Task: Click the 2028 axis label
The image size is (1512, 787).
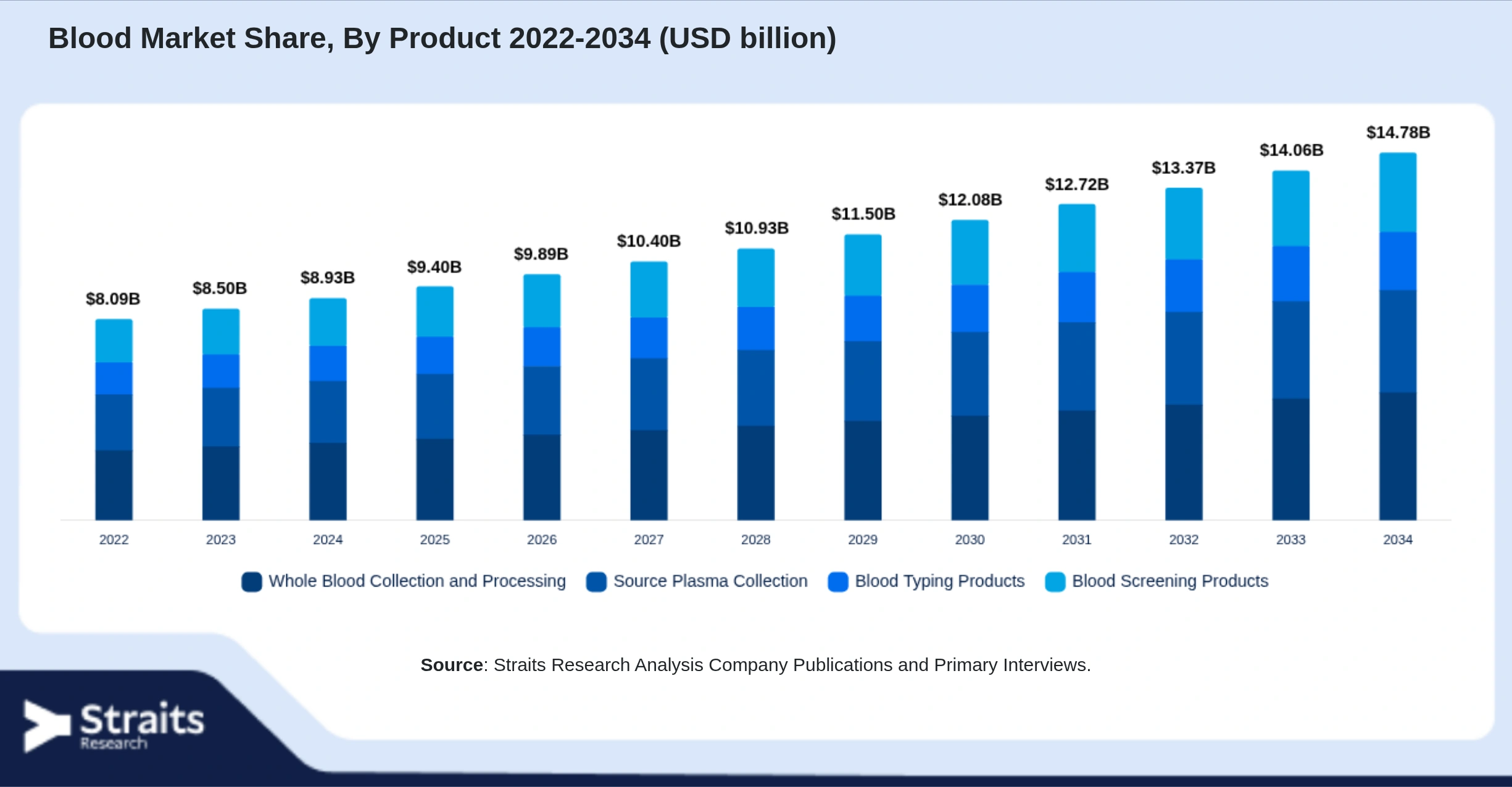Action: 756,540
